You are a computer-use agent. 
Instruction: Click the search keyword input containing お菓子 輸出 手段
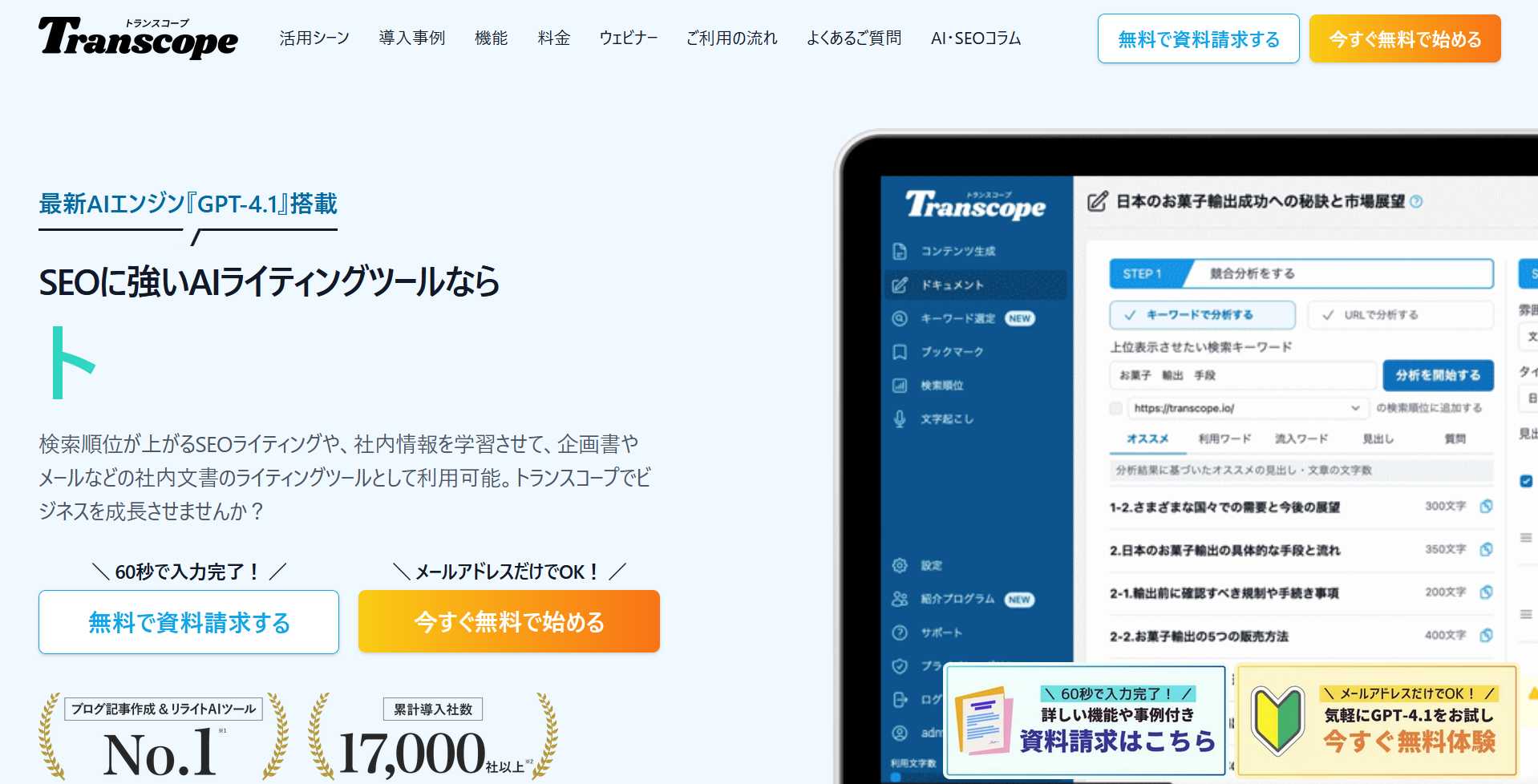coord(1242,375)
